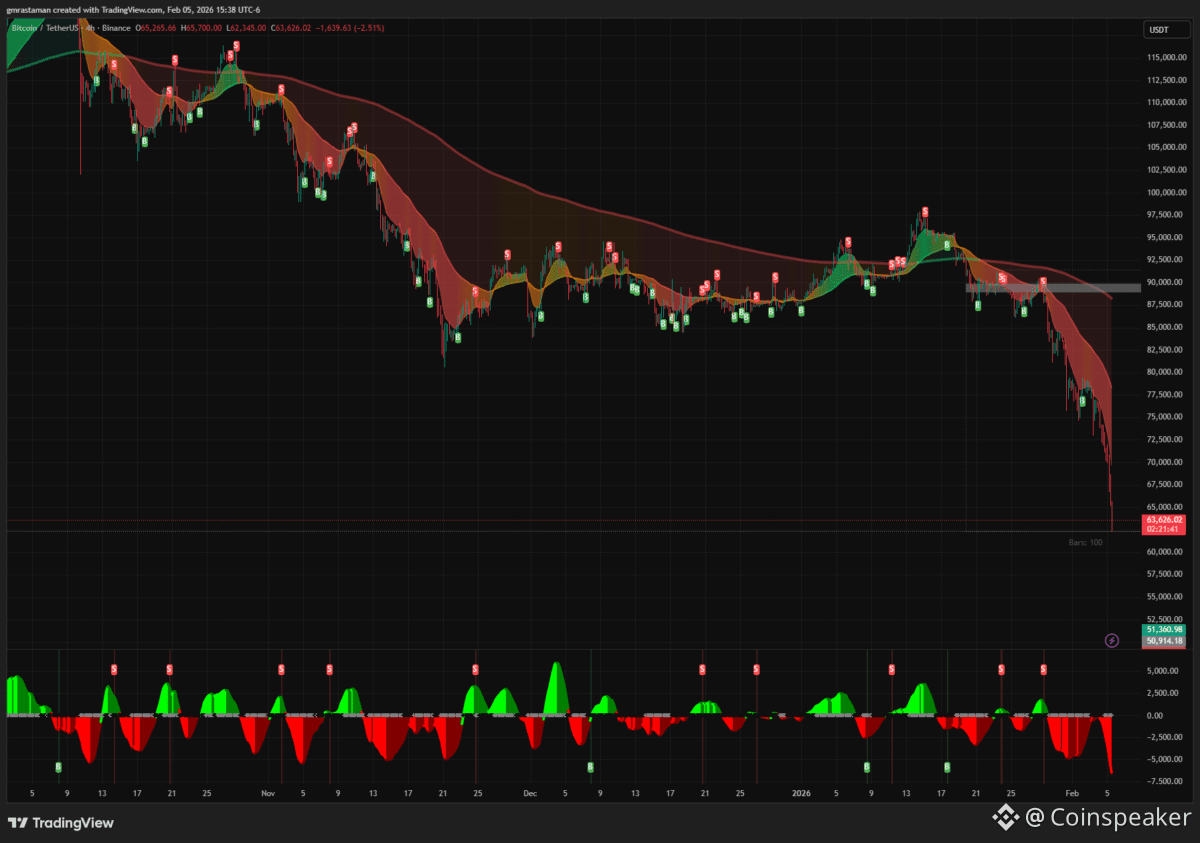Click the gray 50,914.18 price label
This screenshot has width=1200, height=843.
pyautogui.click(x=1165, y=641)
